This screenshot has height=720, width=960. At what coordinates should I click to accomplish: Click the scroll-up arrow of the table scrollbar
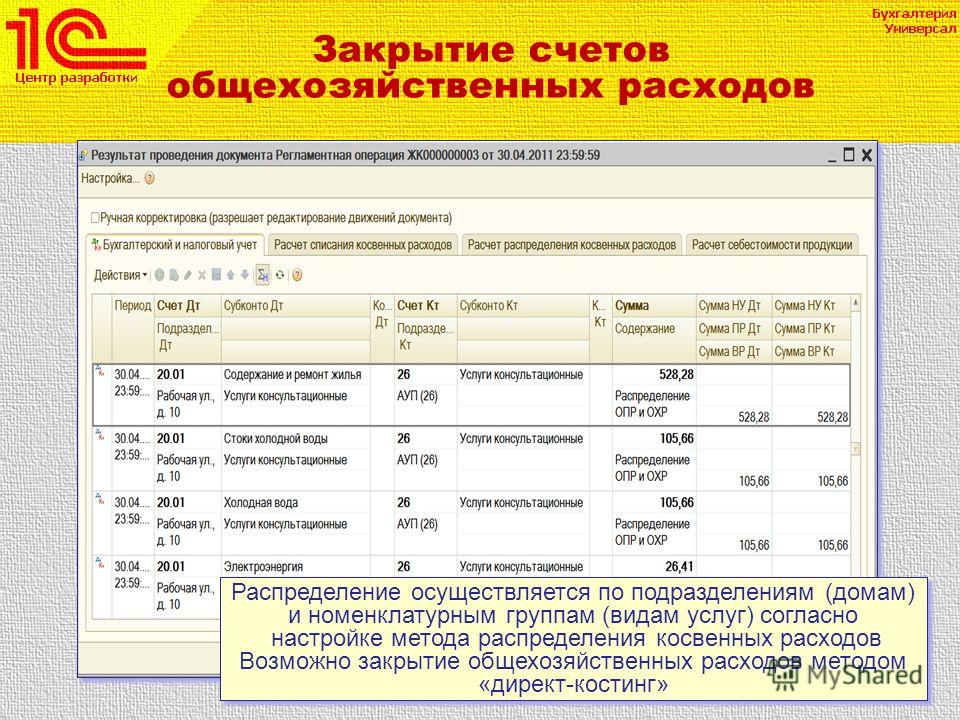856,302
